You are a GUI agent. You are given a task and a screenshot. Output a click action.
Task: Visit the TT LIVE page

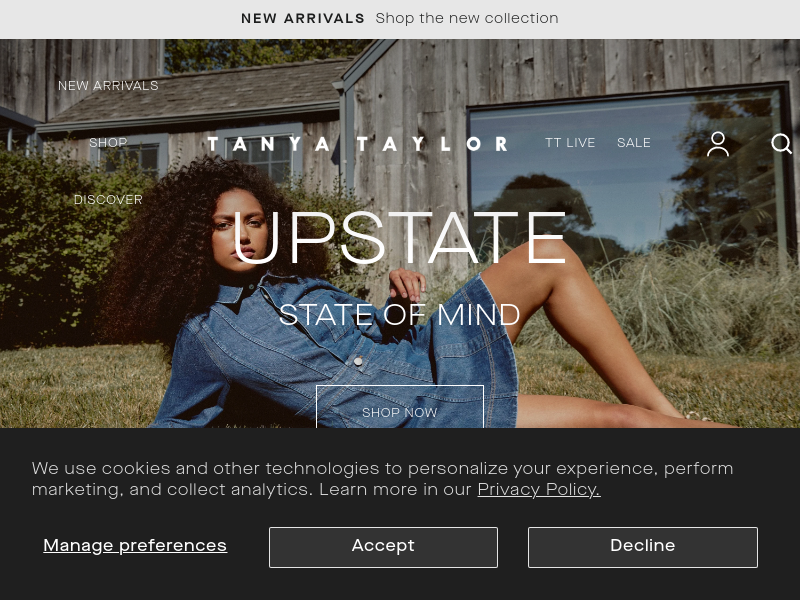570,142
